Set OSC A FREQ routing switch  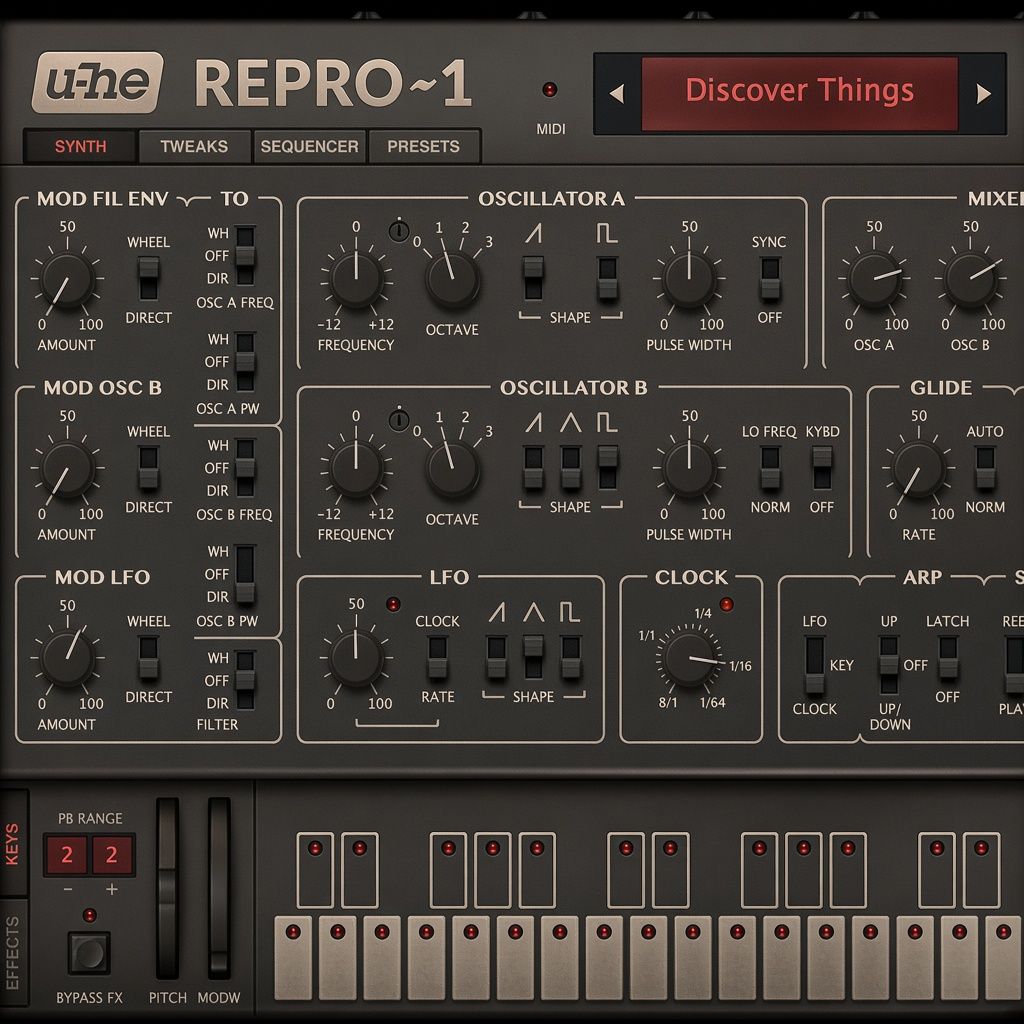coord(245,255)
